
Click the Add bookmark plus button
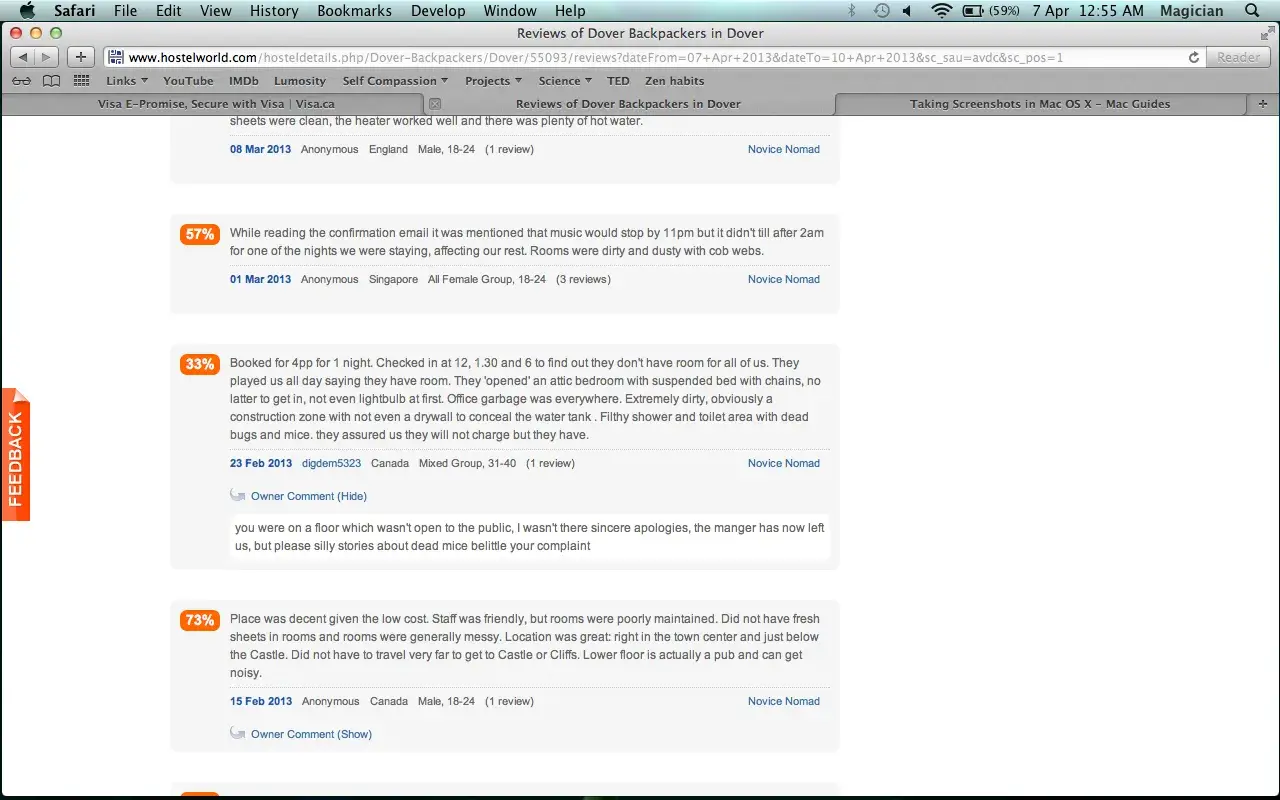81,57
